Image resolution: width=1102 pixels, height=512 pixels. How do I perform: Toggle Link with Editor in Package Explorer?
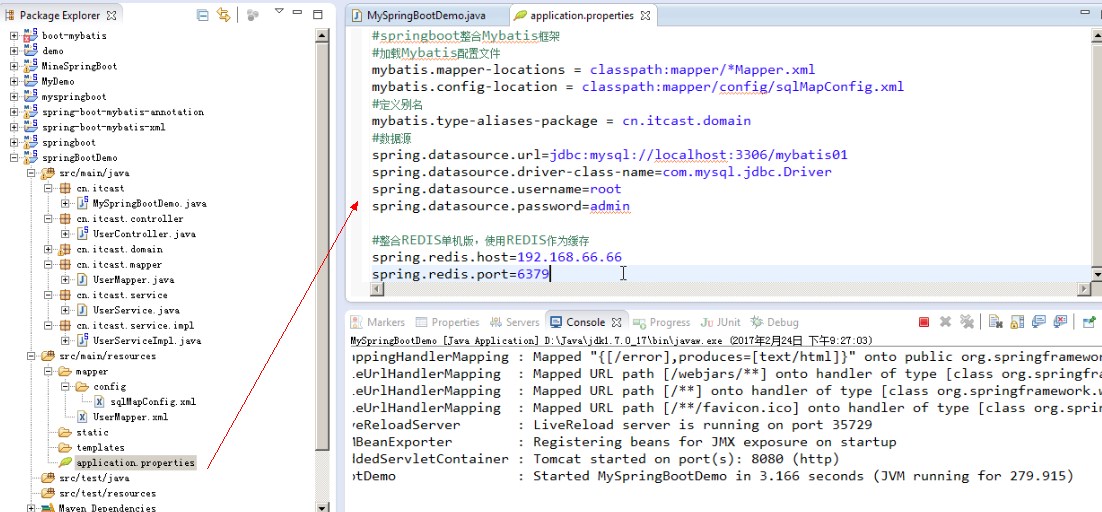point(224,15)
